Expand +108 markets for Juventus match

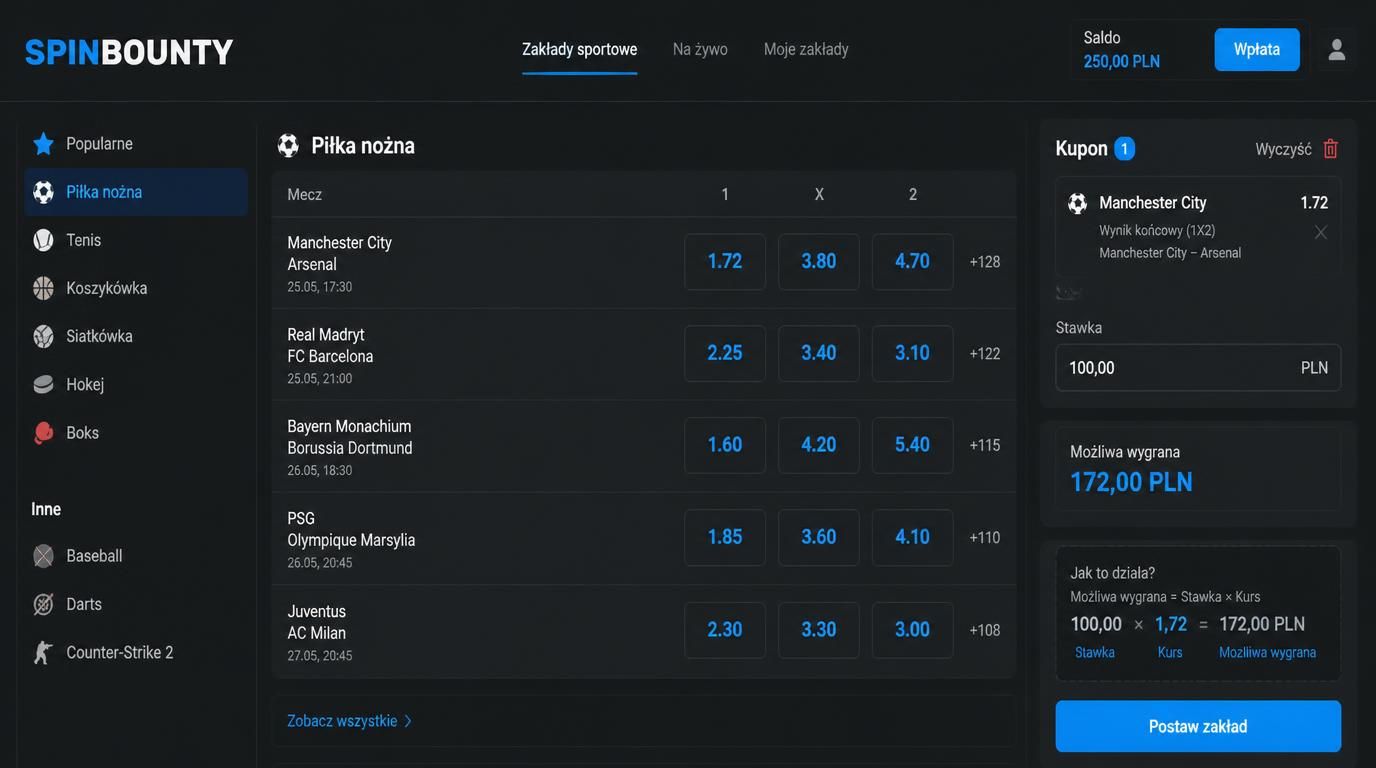click(985, 631)
